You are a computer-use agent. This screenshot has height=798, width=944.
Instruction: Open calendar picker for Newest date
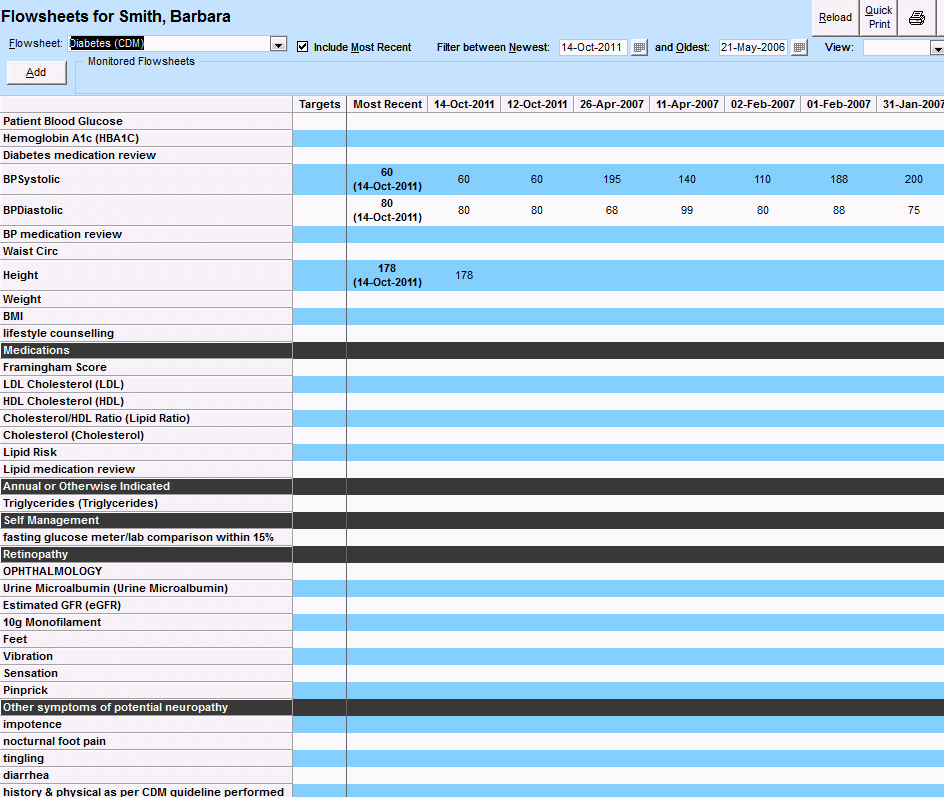[639, 48]
